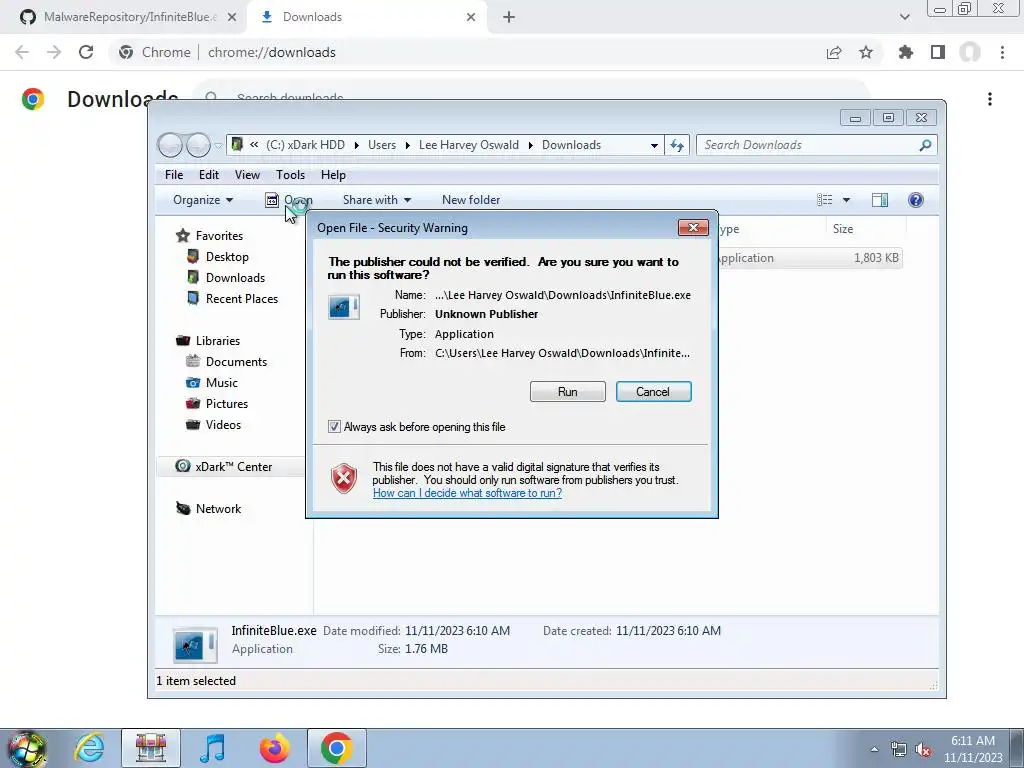Open Music library
This screenshot has width=1024, height=768.
pyautogui.click(x=221, y=383)
